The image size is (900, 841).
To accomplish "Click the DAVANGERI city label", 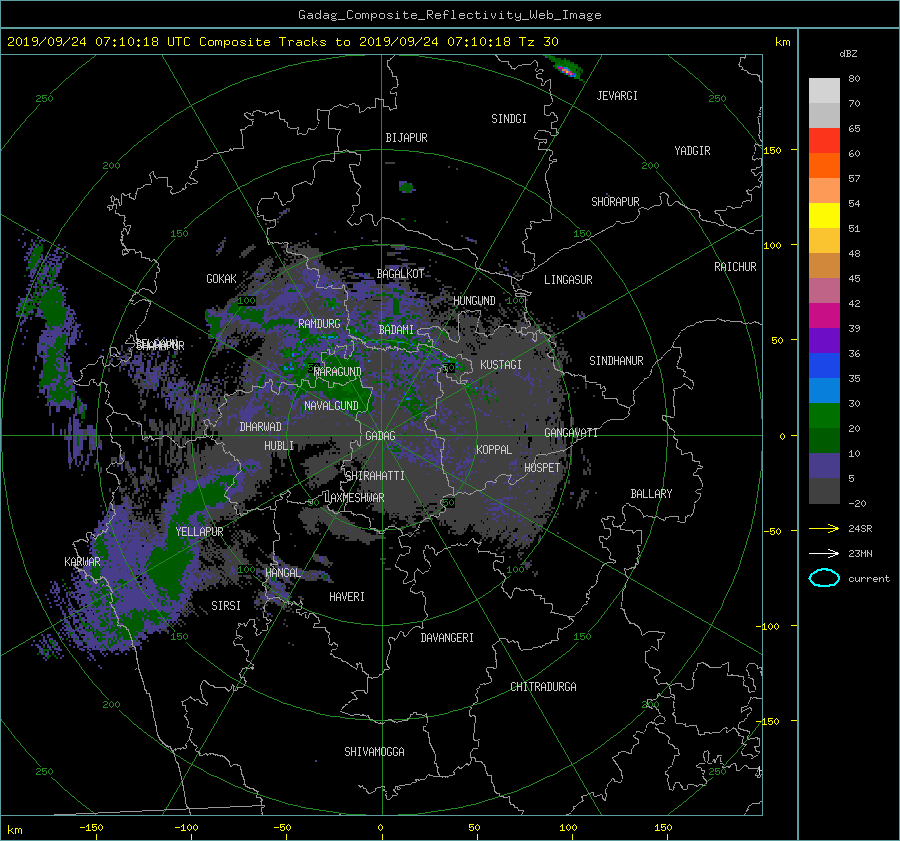I will tap(447, 638).
